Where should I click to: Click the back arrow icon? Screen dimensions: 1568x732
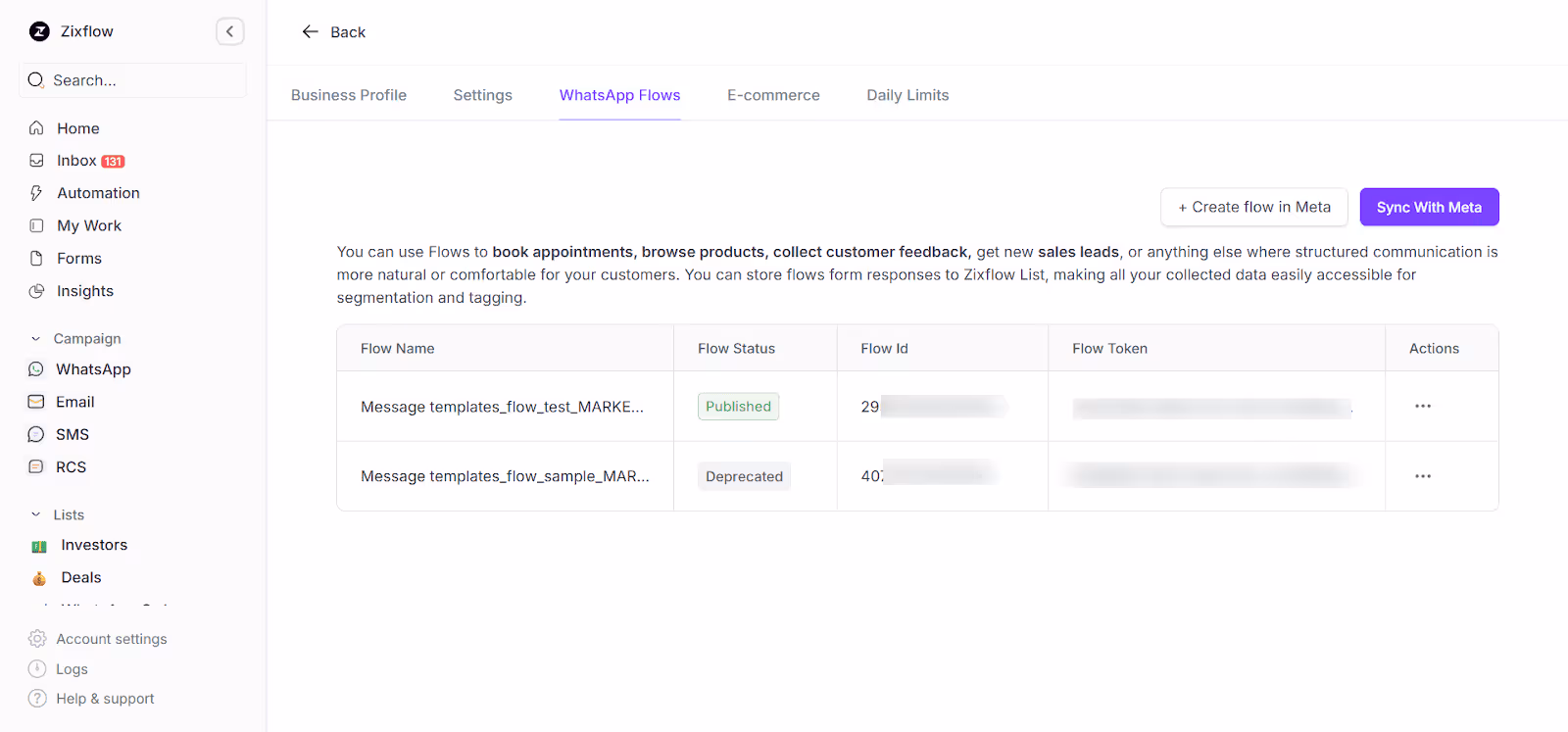(x=310, y=32)
